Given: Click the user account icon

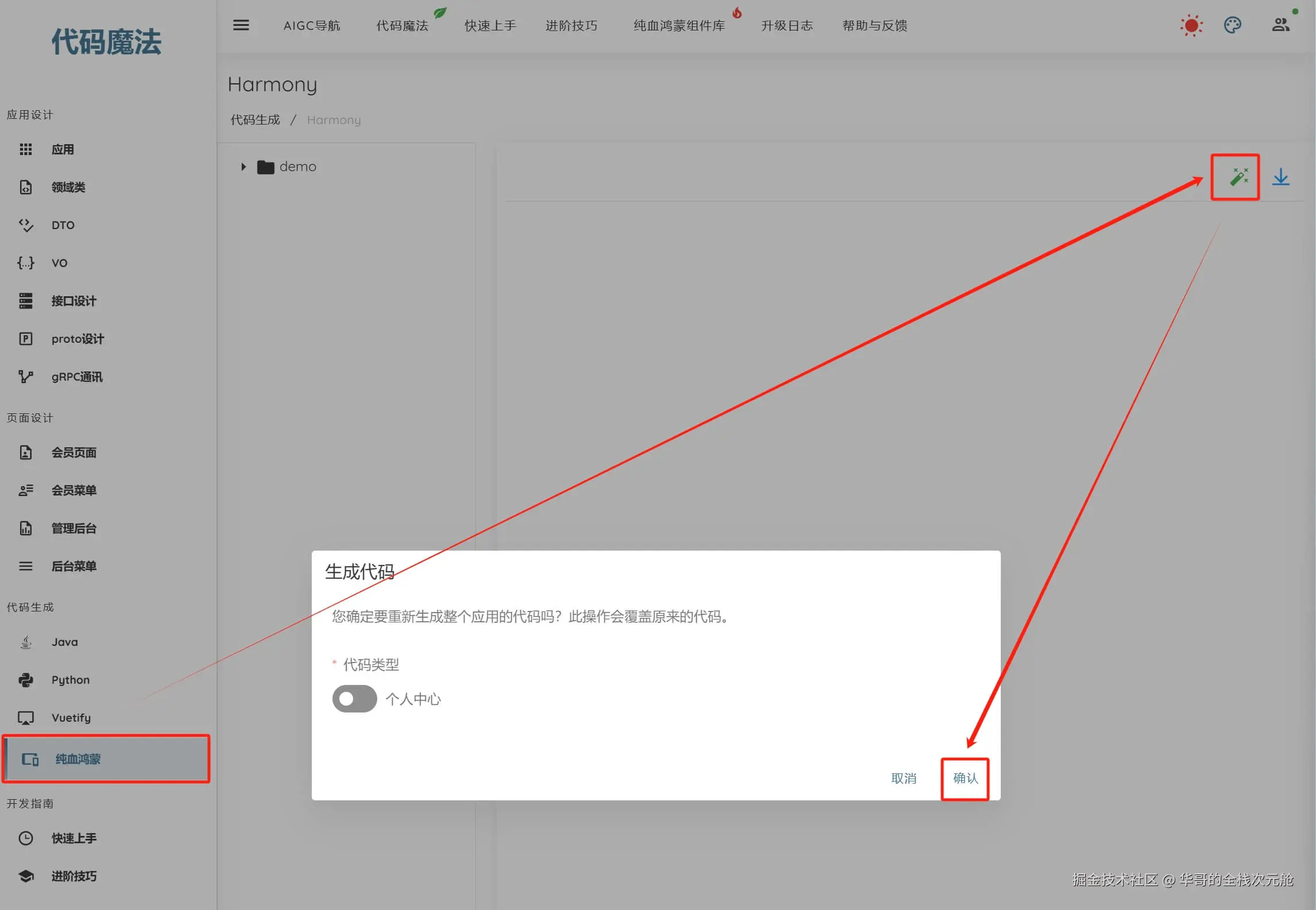Looking at the screenshot, I should (1280, 25).
